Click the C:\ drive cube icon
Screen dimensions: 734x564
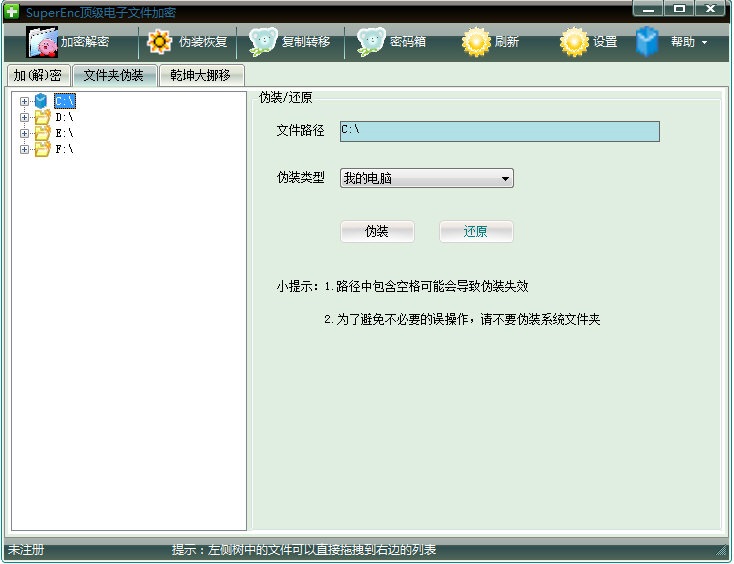[x=41, y=101]
